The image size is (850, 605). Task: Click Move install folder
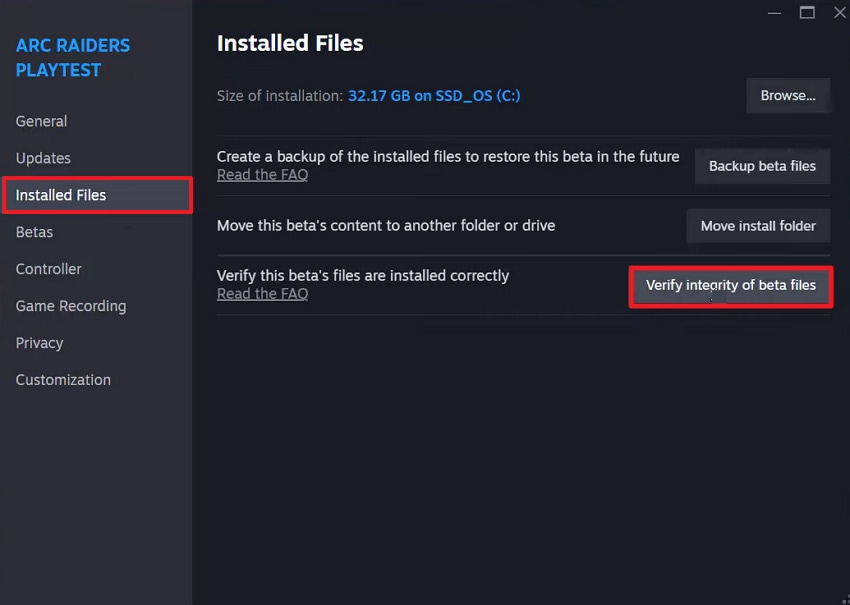point(758,225)
